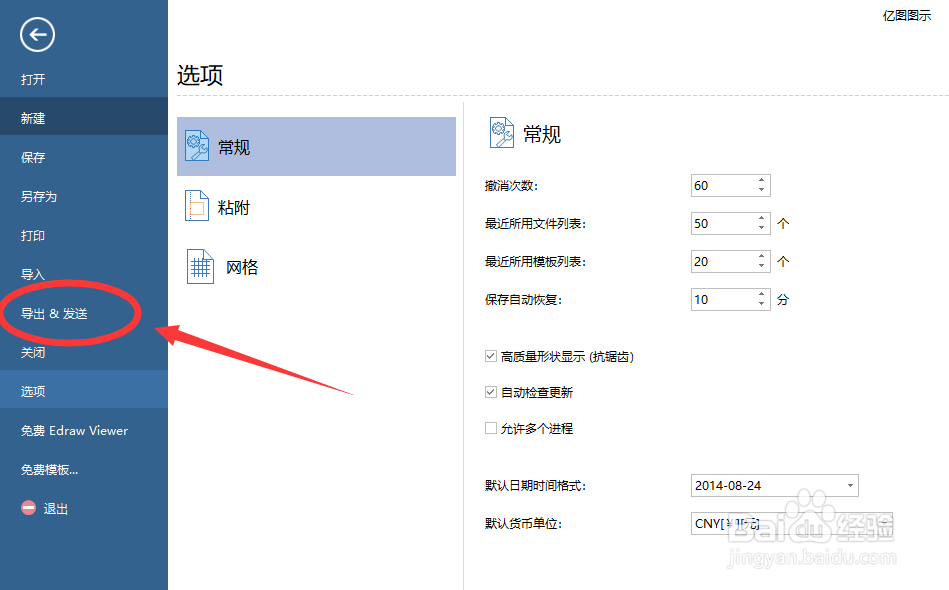This screenshot has height=590, width=949.
Task: Enable 允许多个进程
Action: coord(490,427)
